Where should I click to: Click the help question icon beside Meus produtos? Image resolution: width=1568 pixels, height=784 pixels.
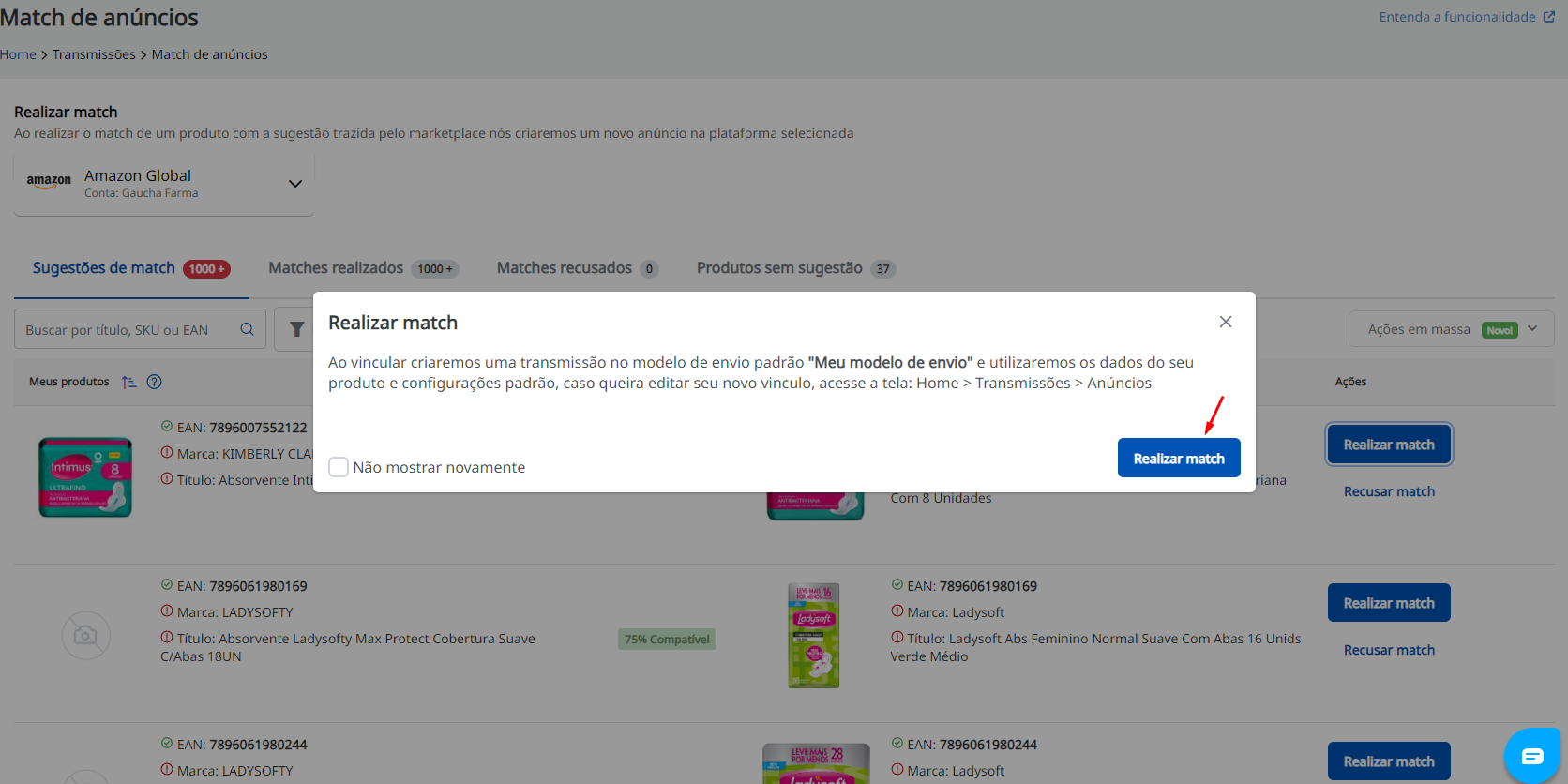[155, 382]
